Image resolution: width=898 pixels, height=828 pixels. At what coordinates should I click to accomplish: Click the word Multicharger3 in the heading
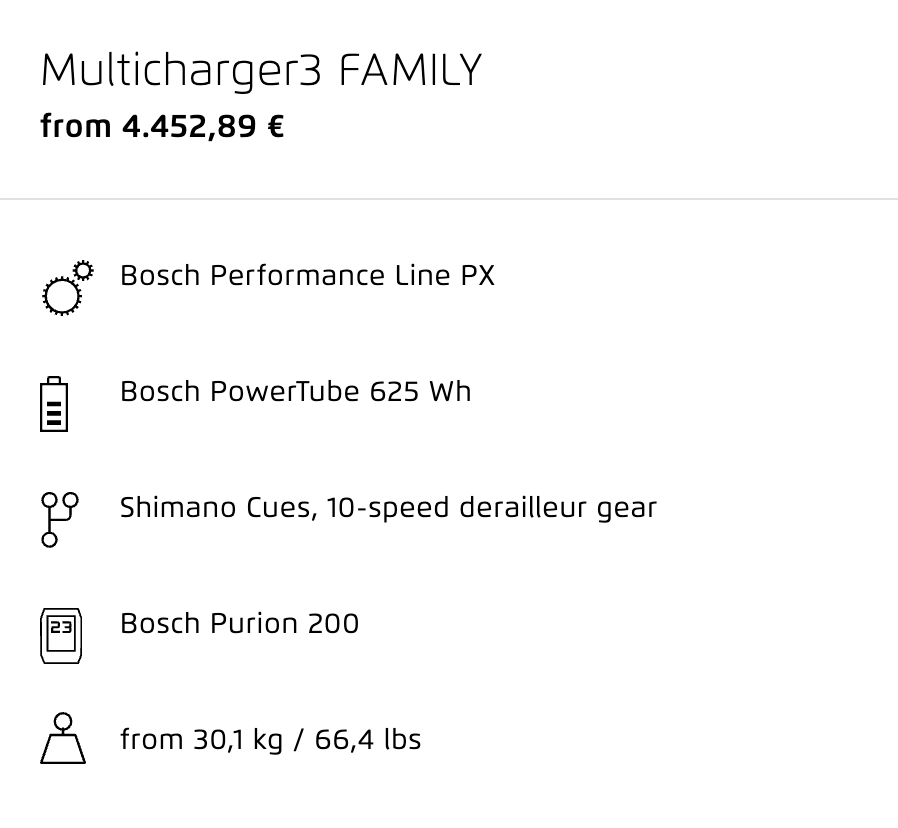pyautogui.click(x=181, y=71)
